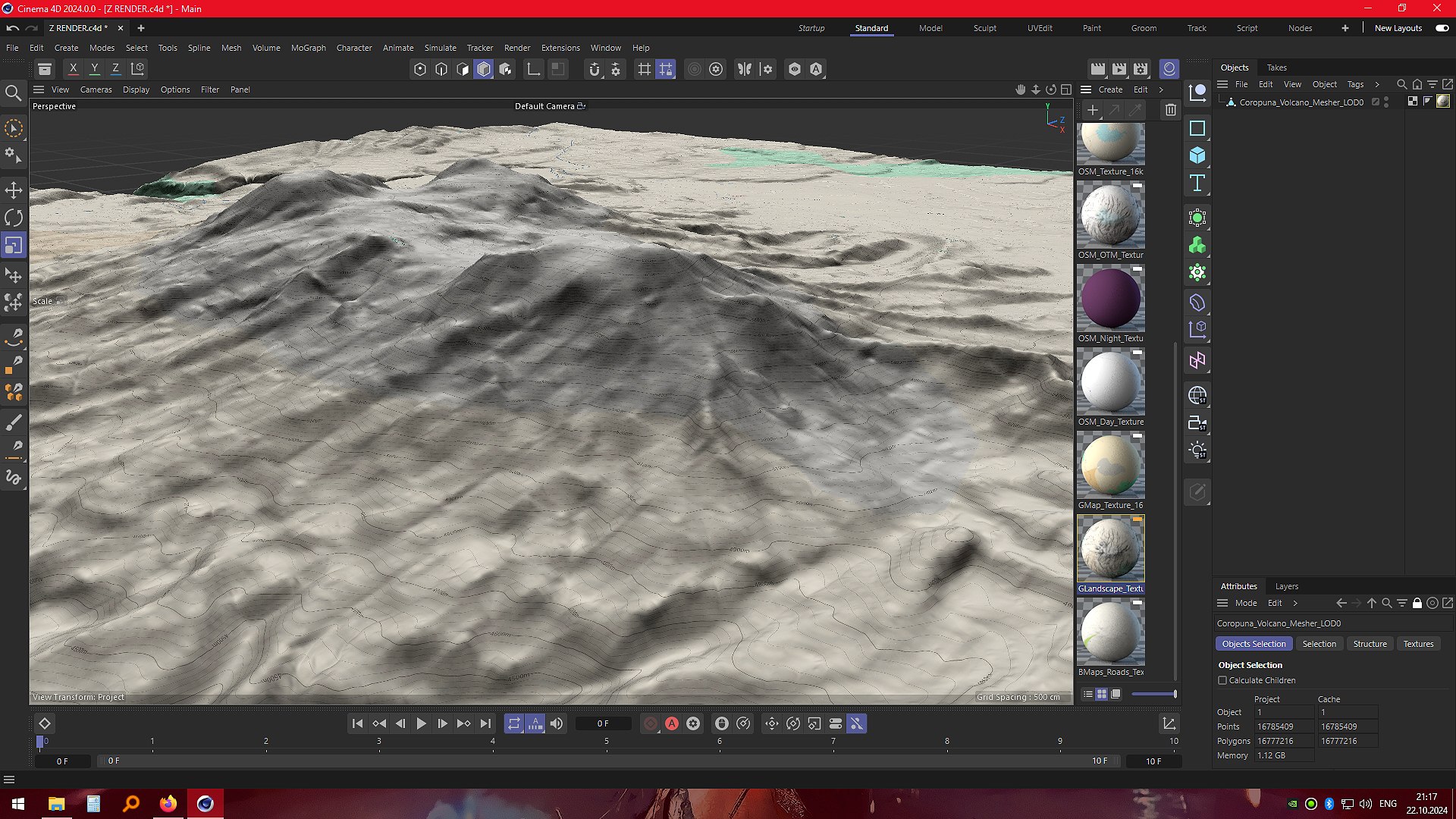Click the Rectangle spline icon
The height and width of the screenshot is (819, 1456).
[x=1197, y=128]
